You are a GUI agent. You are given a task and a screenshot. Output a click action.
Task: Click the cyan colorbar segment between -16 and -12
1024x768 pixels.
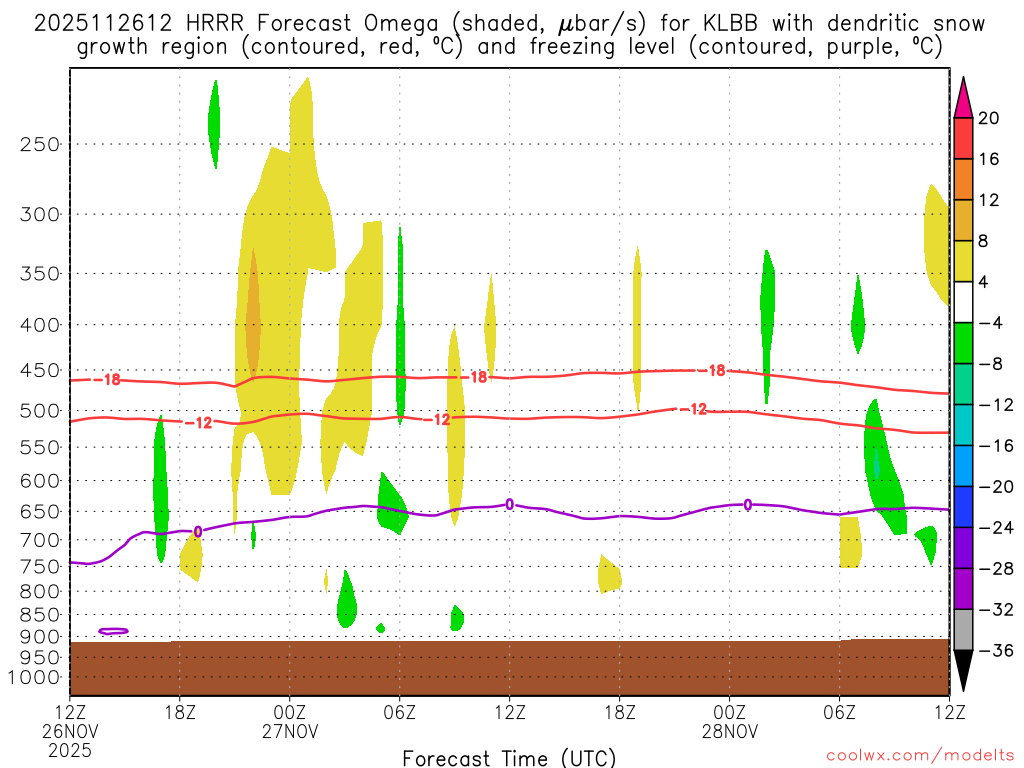pos(963,425)
